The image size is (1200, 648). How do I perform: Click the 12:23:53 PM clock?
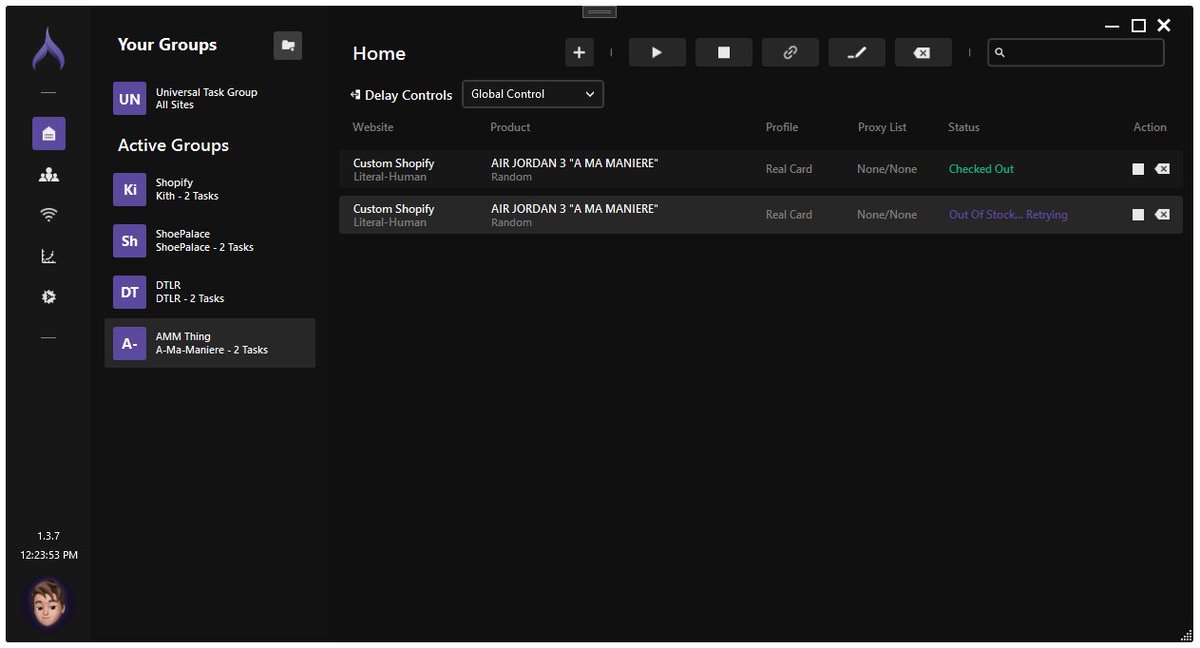click(48, 554)
